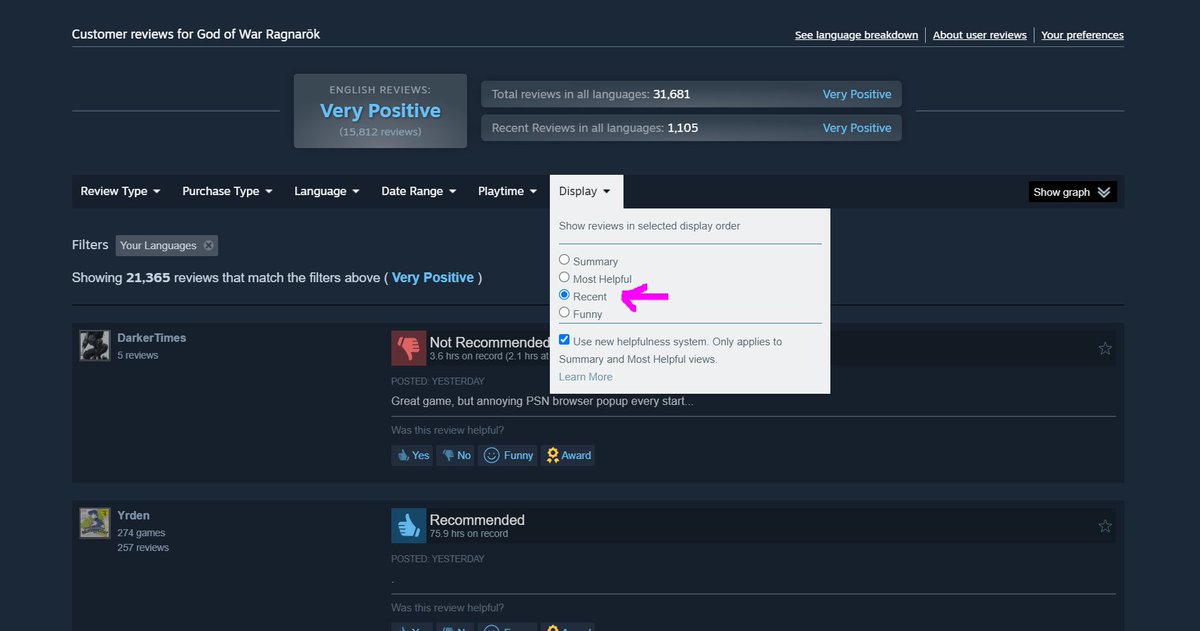1200x631 pixels.
Task: Click Yrden '257 reviews' text
Action: [143, 548]
